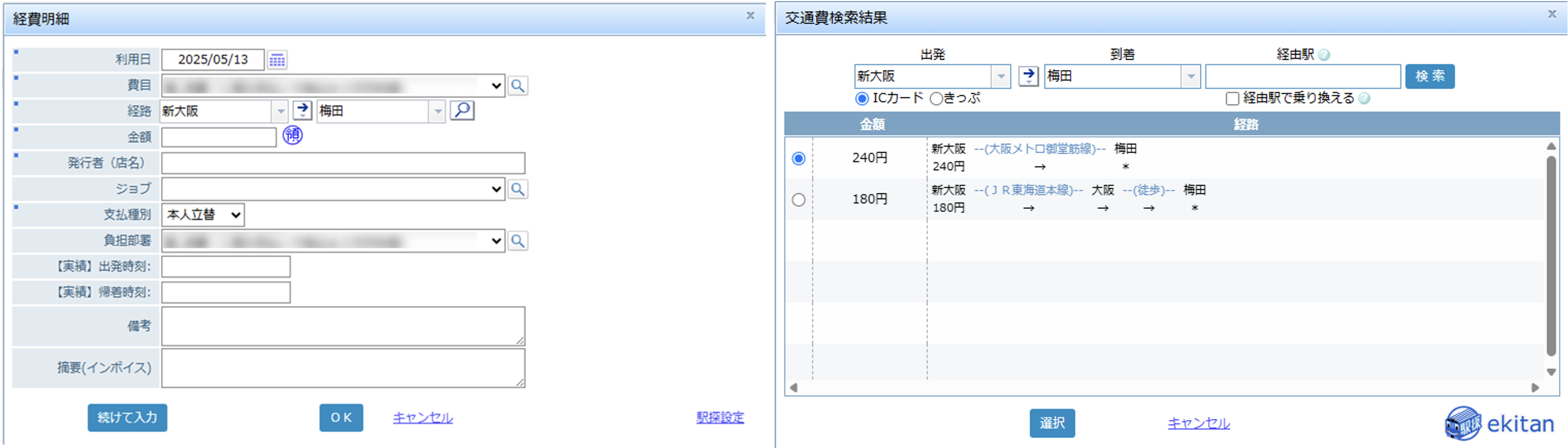This screenshot has height=448, width=1568.
Task: Swap 出発 and 到着 arrow in 交通費検索結果
Action: [1028, 76]
